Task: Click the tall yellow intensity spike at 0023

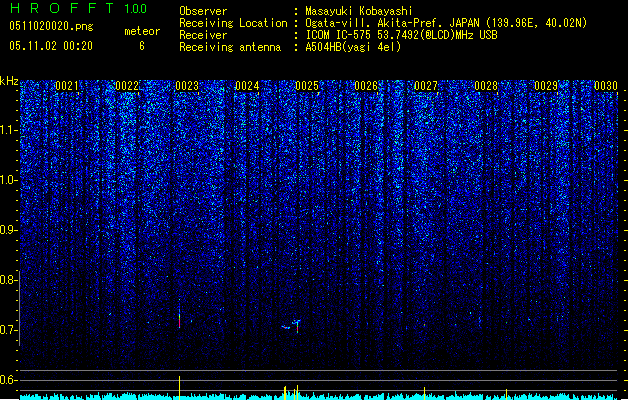Action: click(x=179, y=388)
